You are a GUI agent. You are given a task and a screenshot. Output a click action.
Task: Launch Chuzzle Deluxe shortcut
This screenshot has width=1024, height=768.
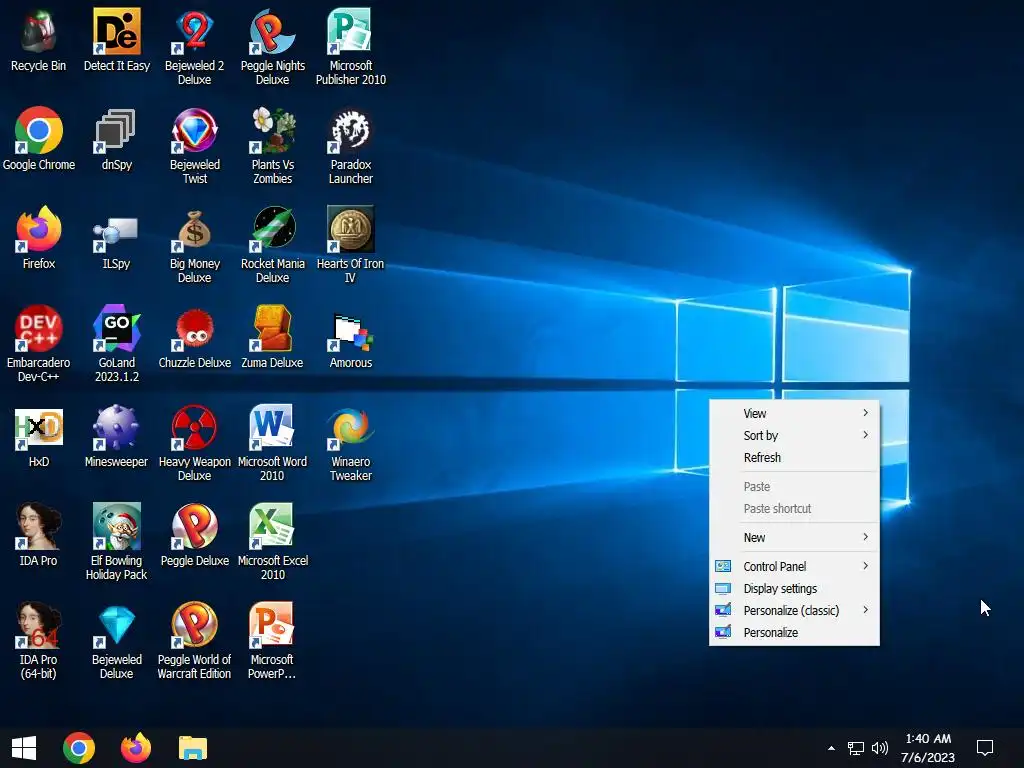point(195,337)
